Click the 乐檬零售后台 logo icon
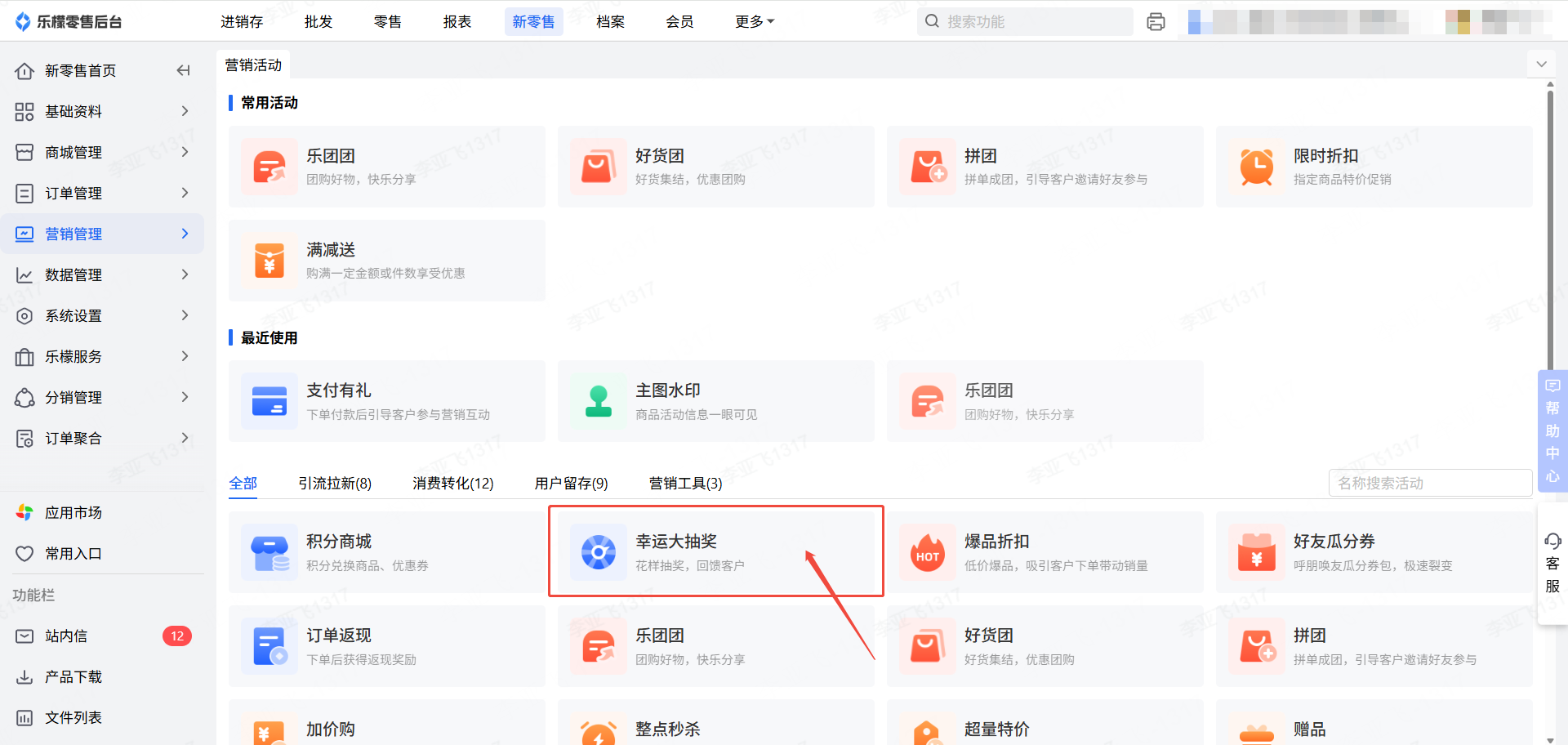Screen dimensions: 1568x745 23,22
